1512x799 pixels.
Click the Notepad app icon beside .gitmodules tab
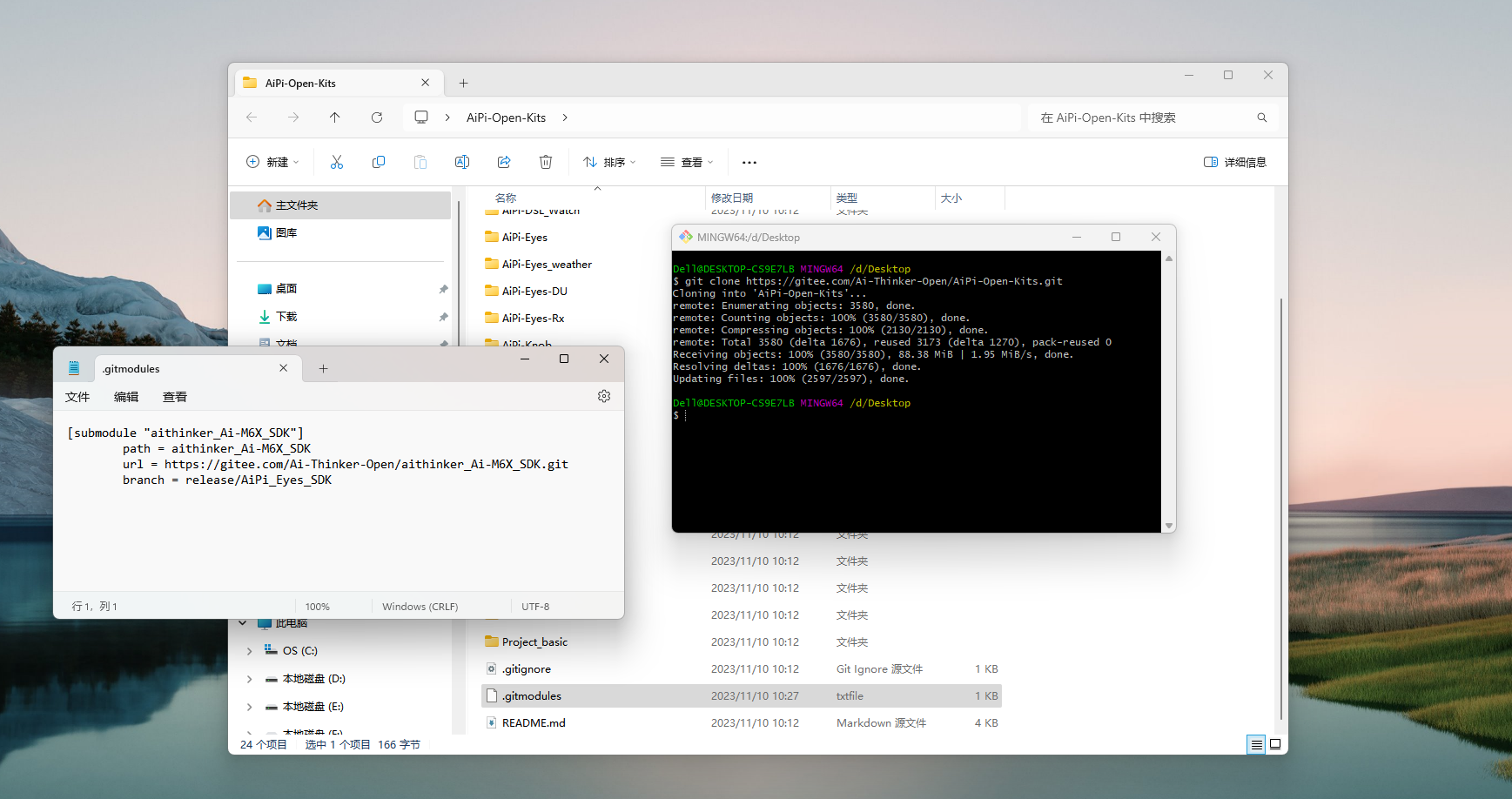click(74, 368)
